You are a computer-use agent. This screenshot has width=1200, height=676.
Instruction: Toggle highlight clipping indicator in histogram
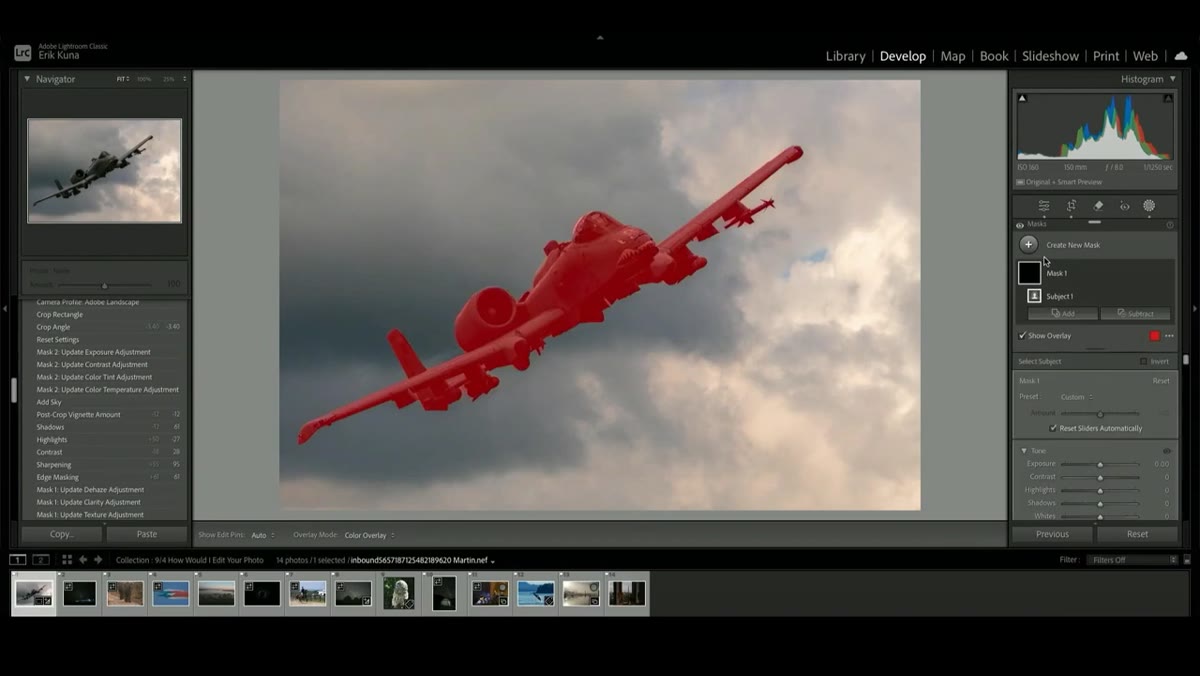1168,98
